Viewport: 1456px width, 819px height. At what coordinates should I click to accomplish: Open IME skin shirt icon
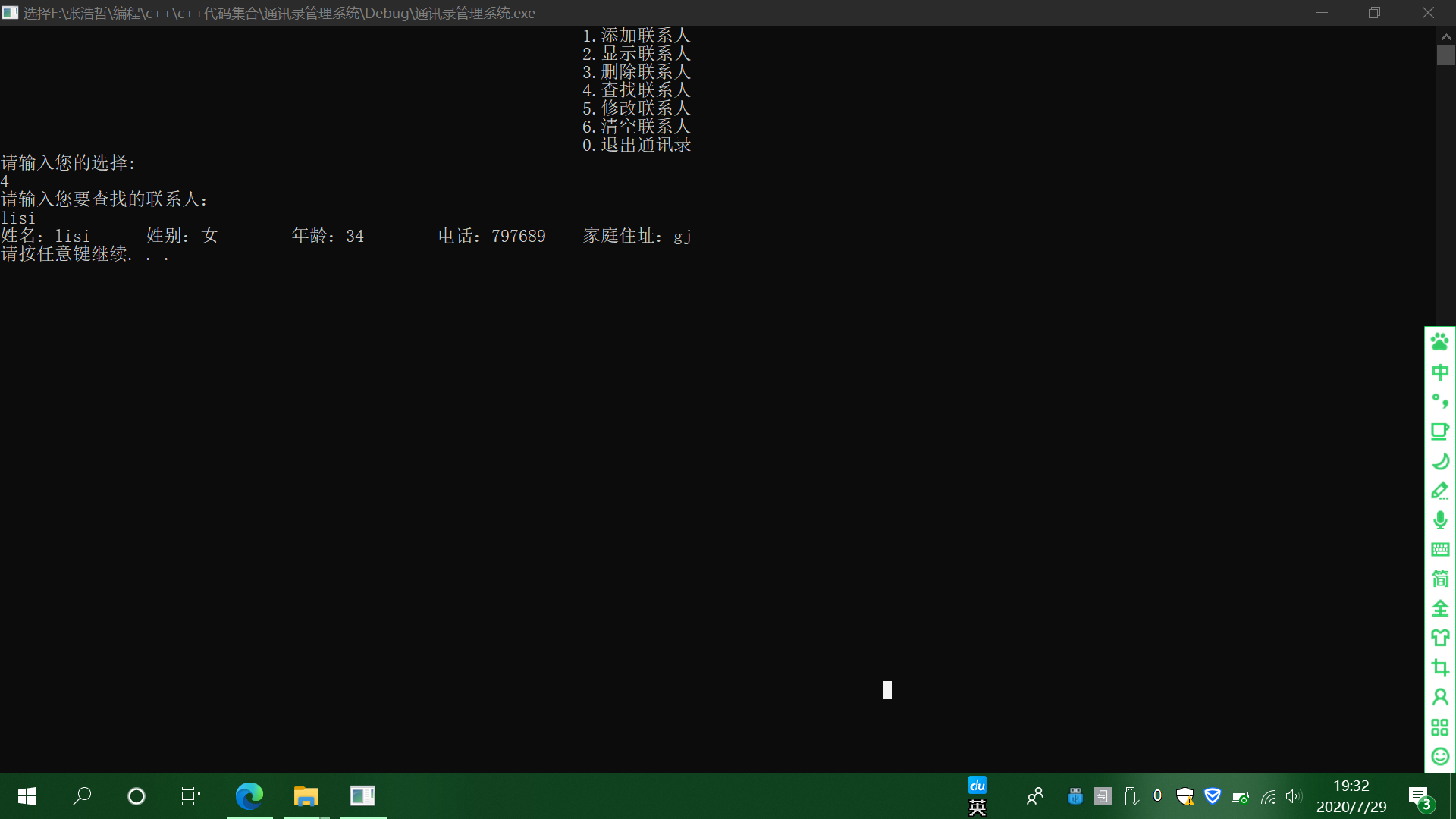pos(1439,638)
